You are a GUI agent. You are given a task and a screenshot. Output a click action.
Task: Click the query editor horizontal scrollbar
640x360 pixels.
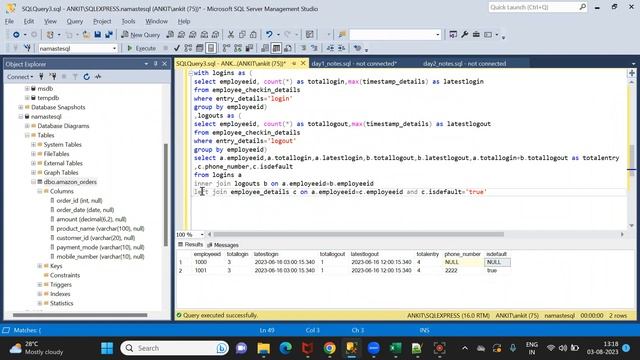click(x=358, y=234)
